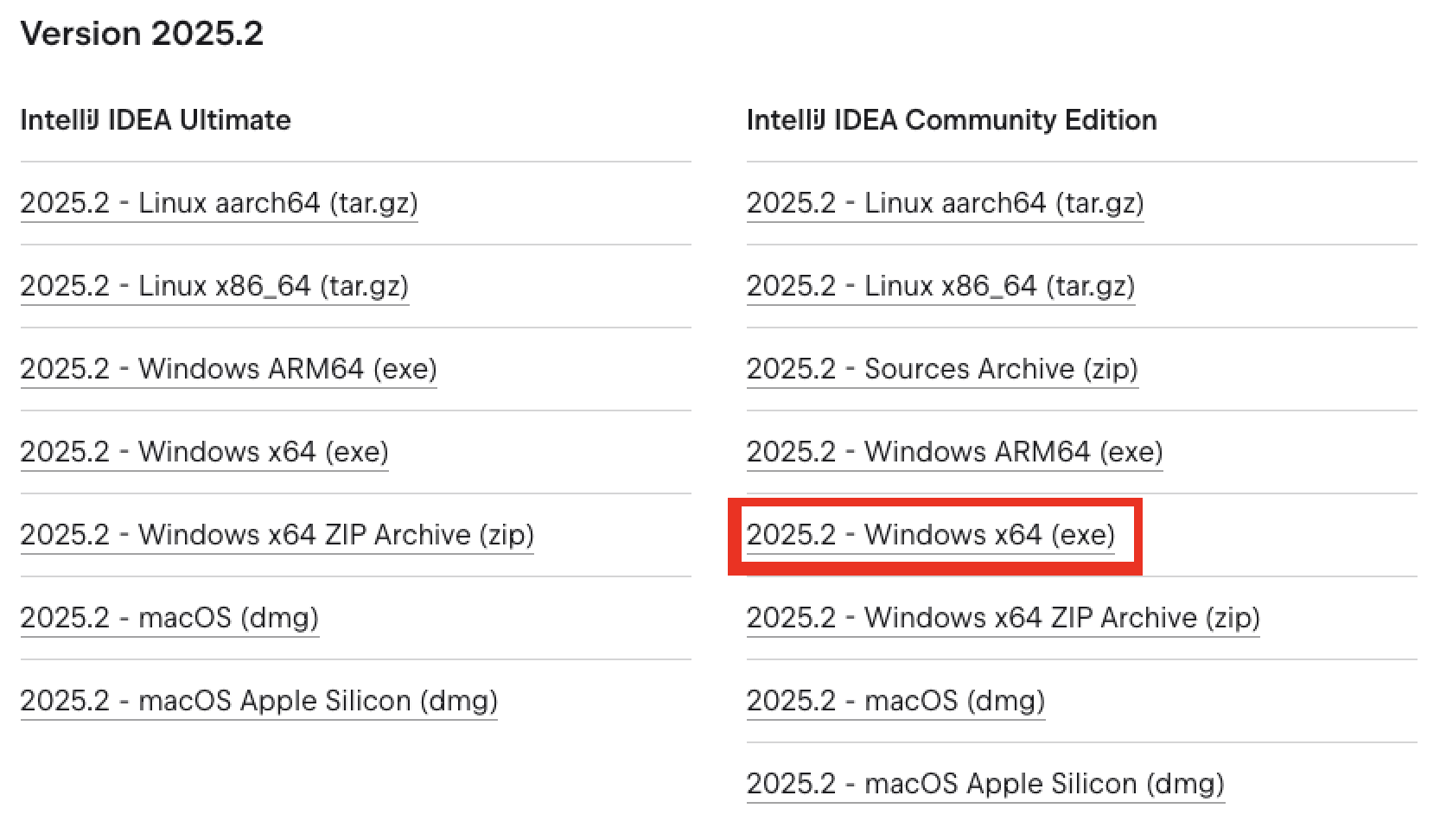Download Community Edition Windows x64 exe
Image resolution: width=1440 pixels, height=840 pixels.
930,535
